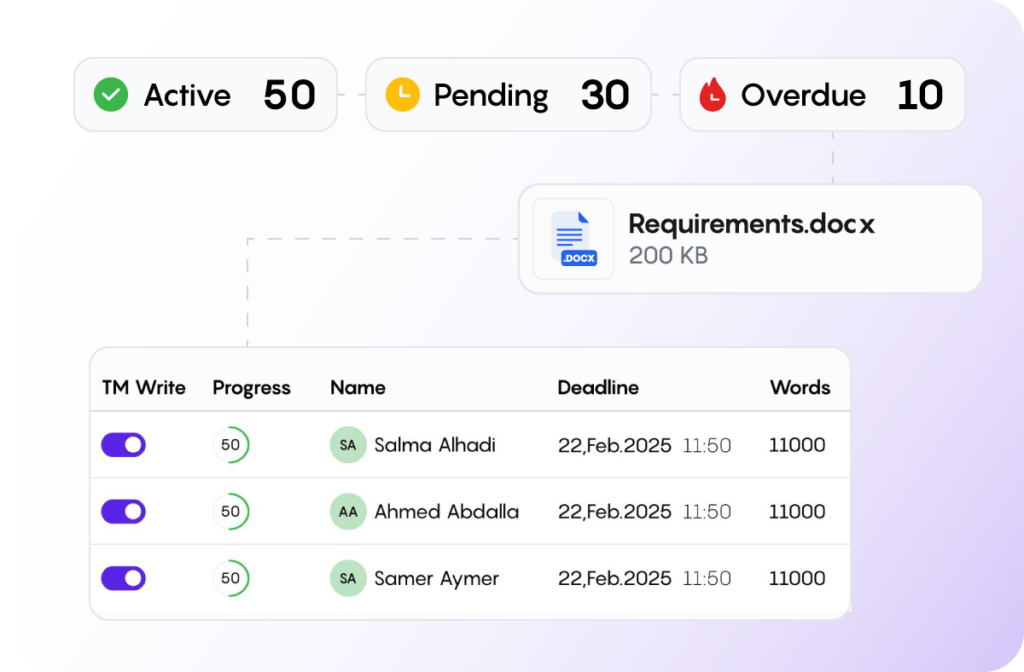Sort by the Deadline column header
This screenshot has width=1024, height=672.
click(x=598, y=388)
